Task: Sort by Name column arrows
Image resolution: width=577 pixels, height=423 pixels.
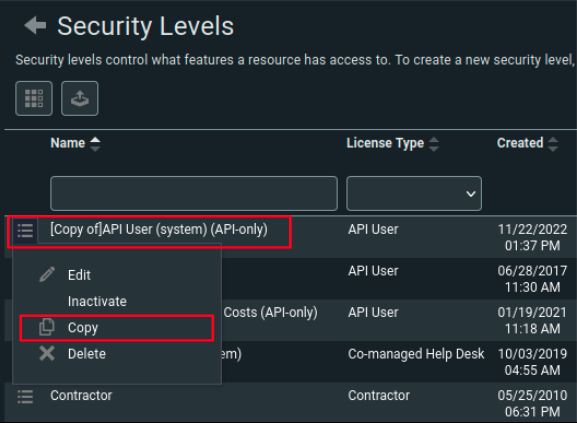Action: tap(95, 144)
